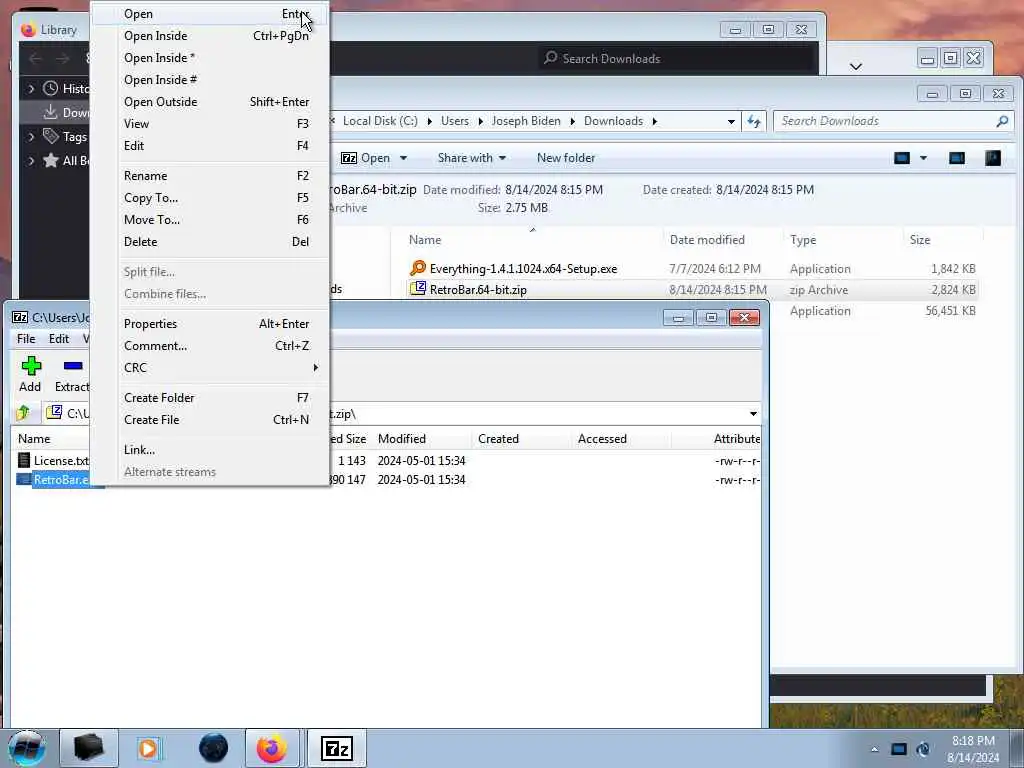Image resolution: width=1024 pixels, height=768 pixels.
Task: Choose Comment... in the context menu
Action: click(x=209, y=346)
